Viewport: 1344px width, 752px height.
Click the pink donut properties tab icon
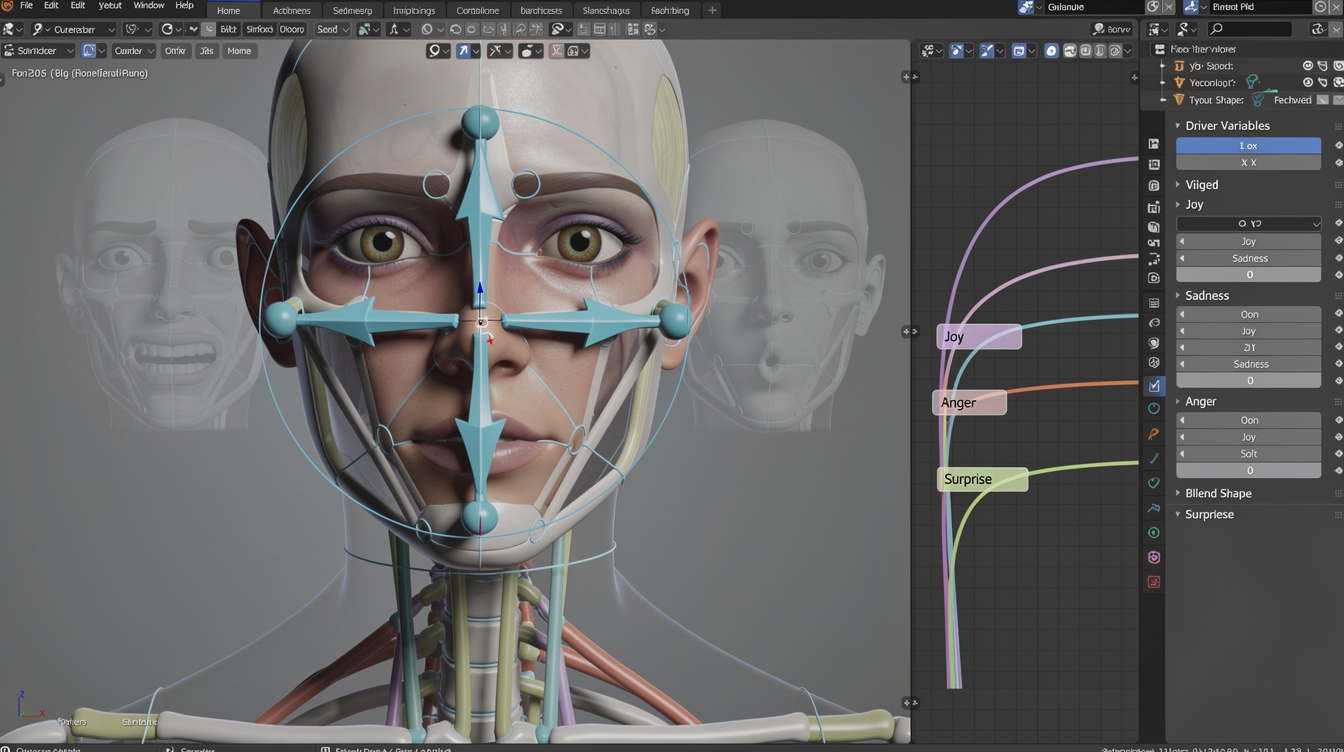(x=1154, y=557)
